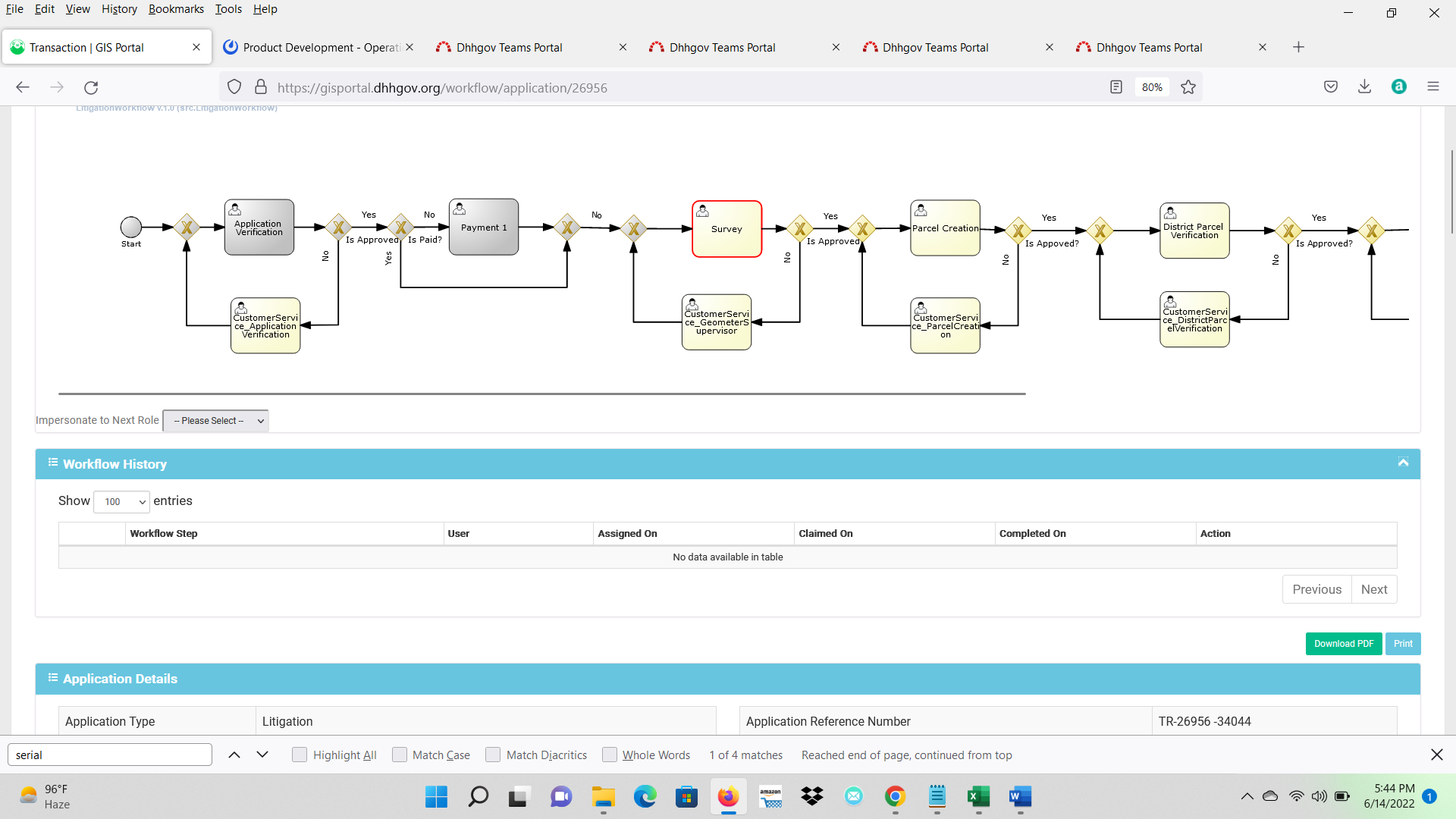Collapse the Workflow History panel

(1403, 463)
